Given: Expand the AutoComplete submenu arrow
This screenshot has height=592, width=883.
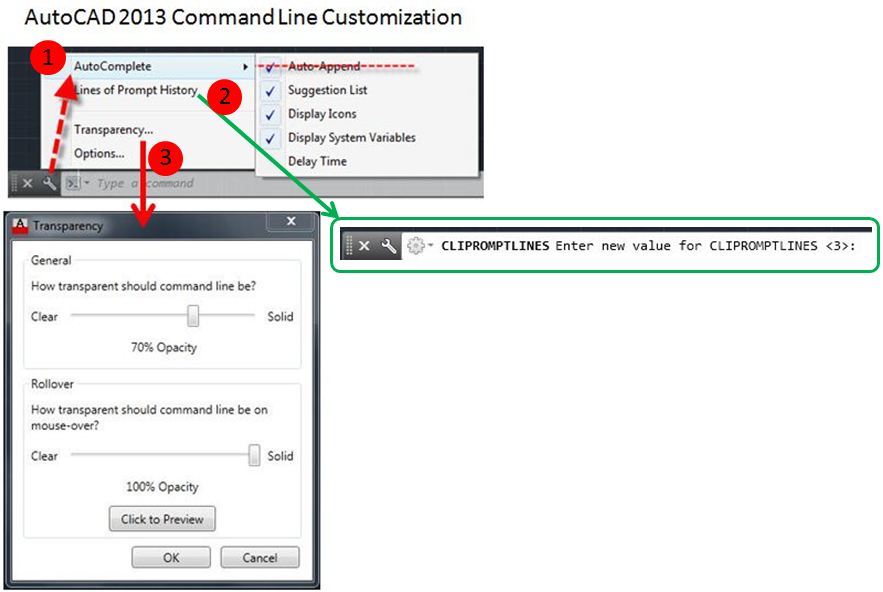Looking at the screenshot, I should (x=244, y=67).
